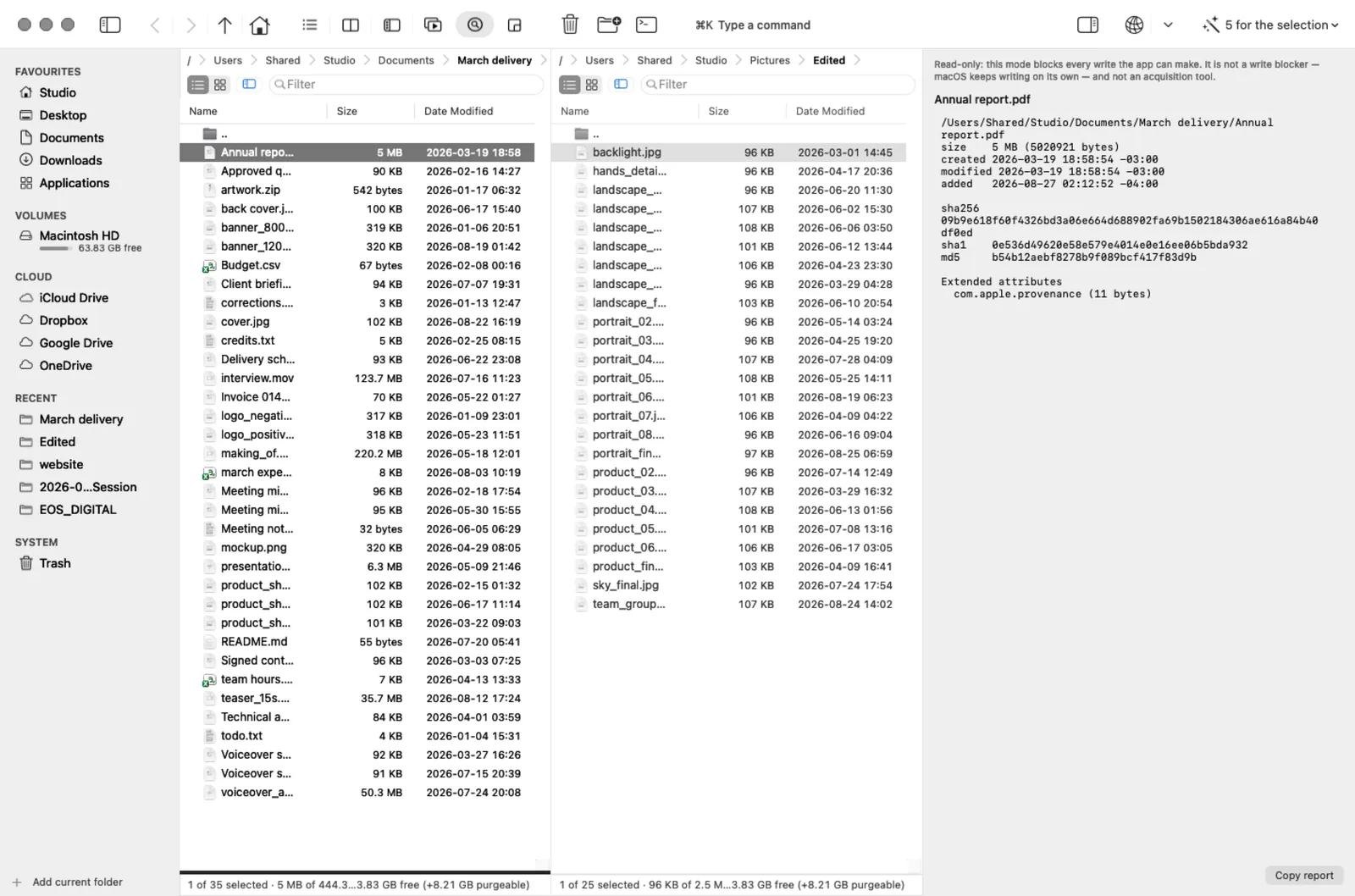Screen dimensions: 1355x896
Task: Click the left pane Filter field
Action: coord(406,85)
